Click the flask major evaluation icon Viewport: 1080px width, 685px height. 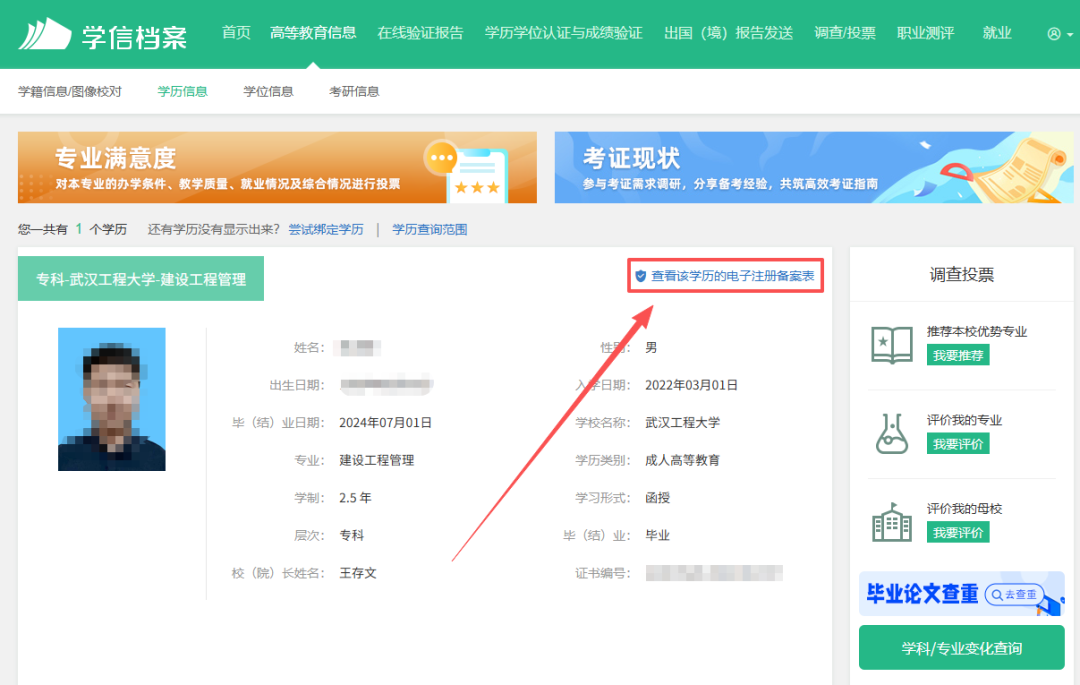892,433
